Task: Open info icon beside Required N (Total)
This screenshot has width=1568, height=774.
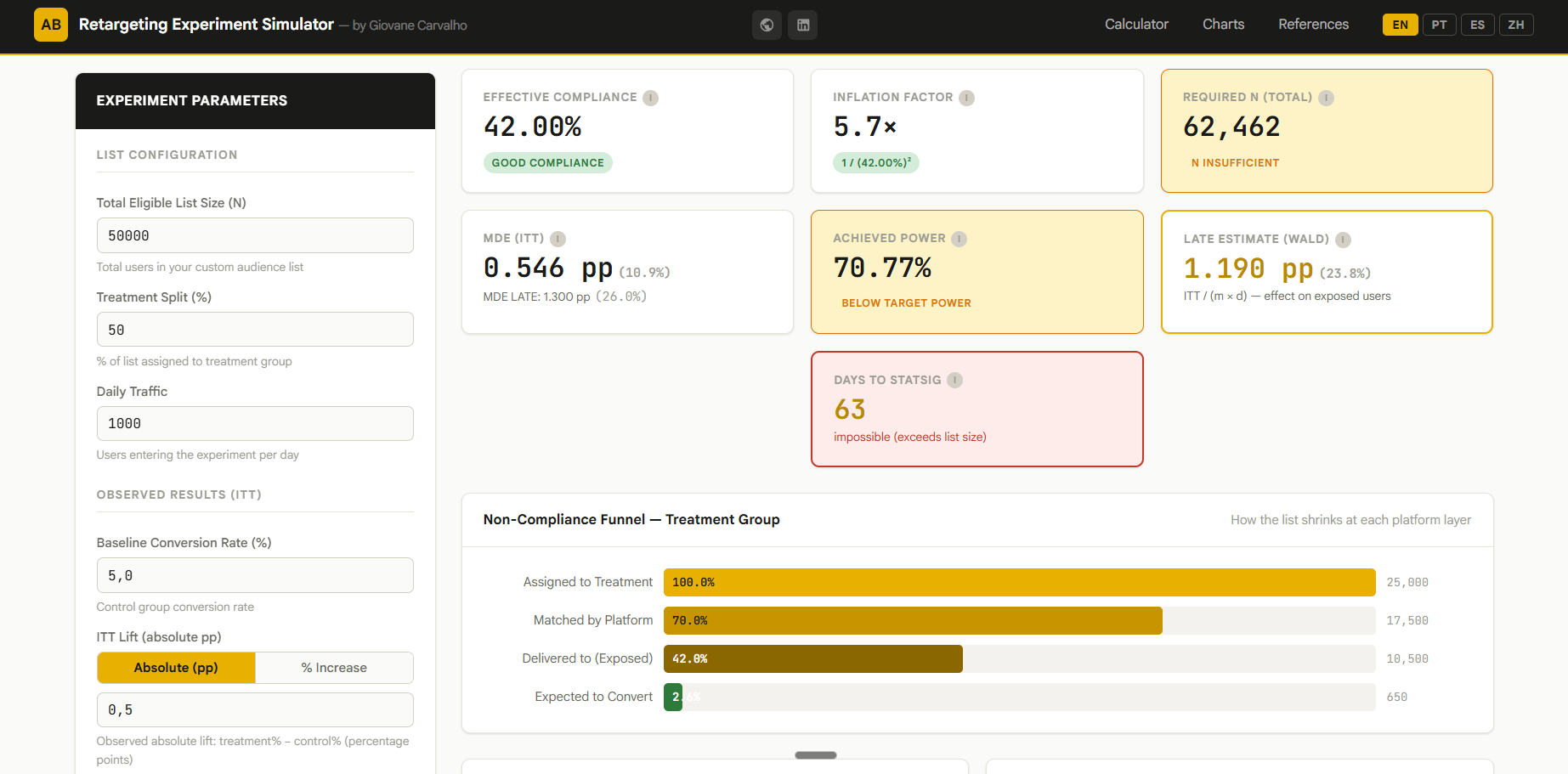Action: [x=1327, y=98]
